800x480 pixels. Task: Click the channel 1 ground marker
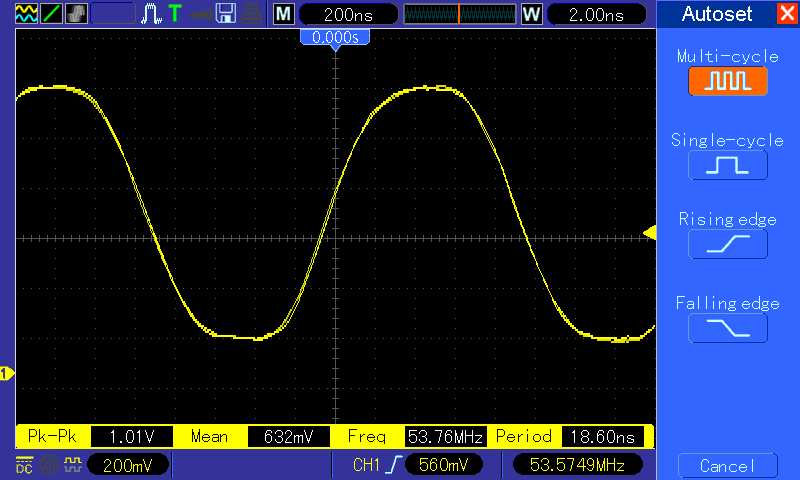(x=7, y=374)
